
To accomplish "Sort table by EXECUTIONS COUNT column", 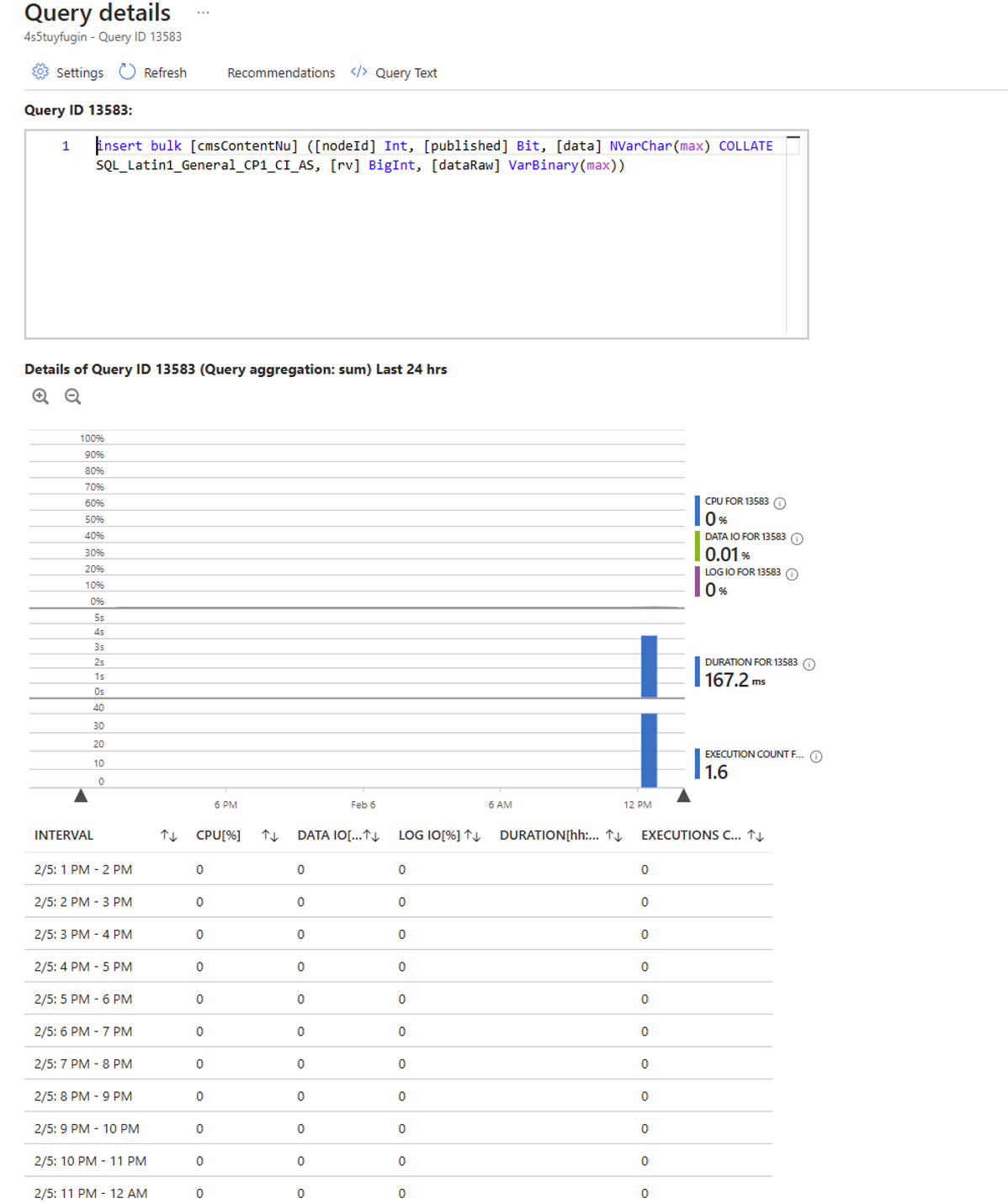I will click(756, 835).
